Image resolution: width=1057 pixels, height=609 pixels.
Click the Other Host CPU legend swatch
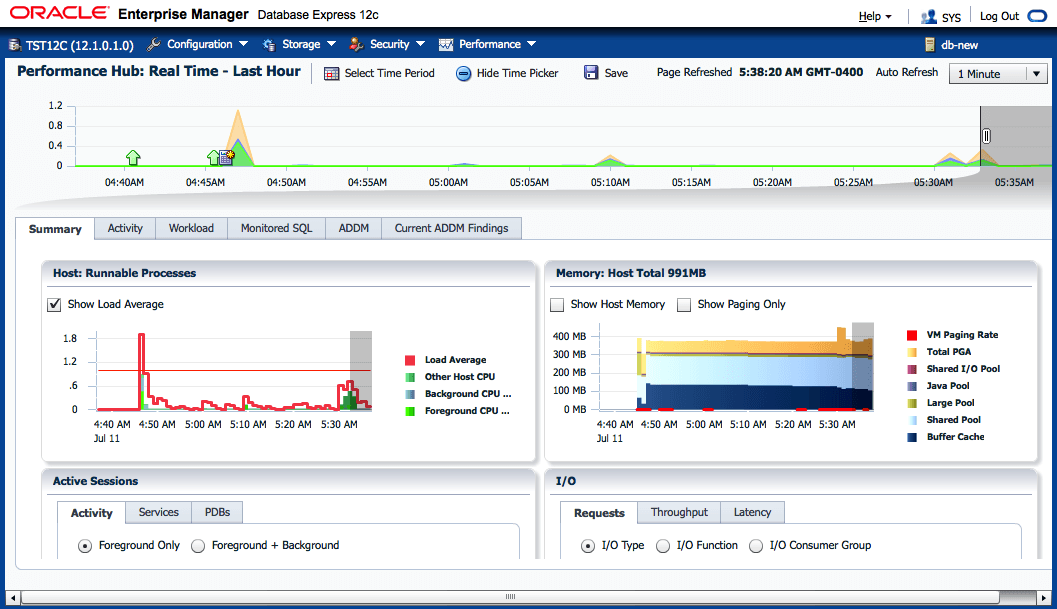(x=410, y=377)
